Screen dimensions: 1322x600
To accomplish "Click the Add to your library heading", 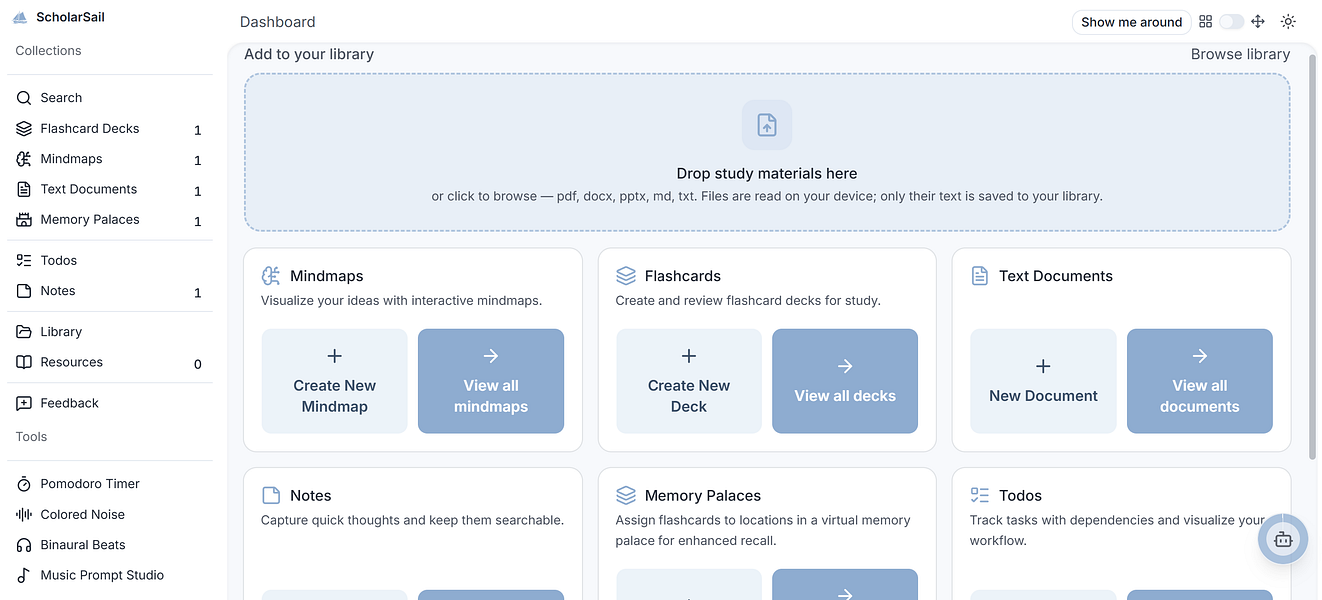I will [x=309, y=54].
